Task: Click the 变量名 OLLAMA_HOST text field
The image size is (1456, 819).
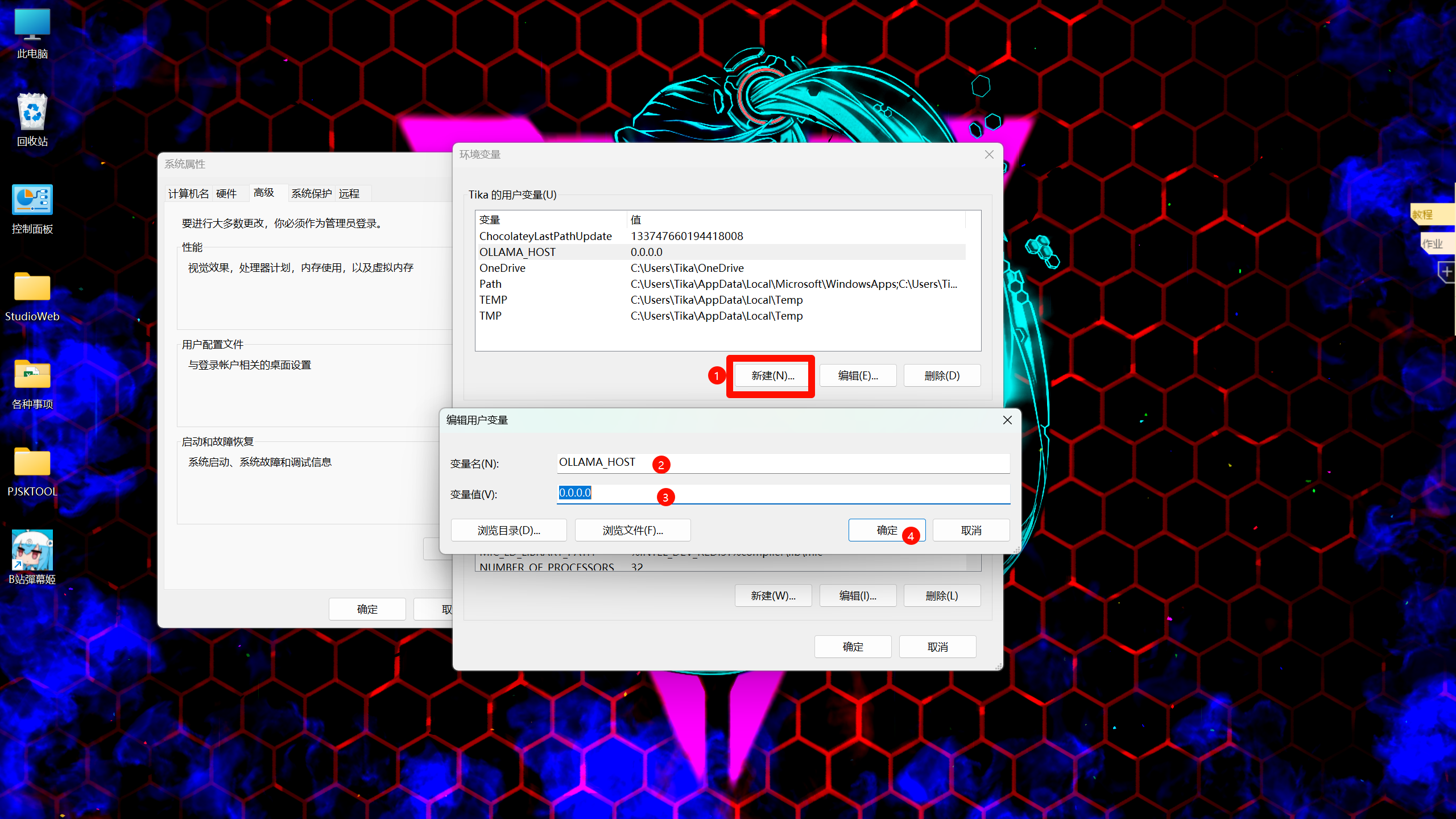Action: (783, 463)
